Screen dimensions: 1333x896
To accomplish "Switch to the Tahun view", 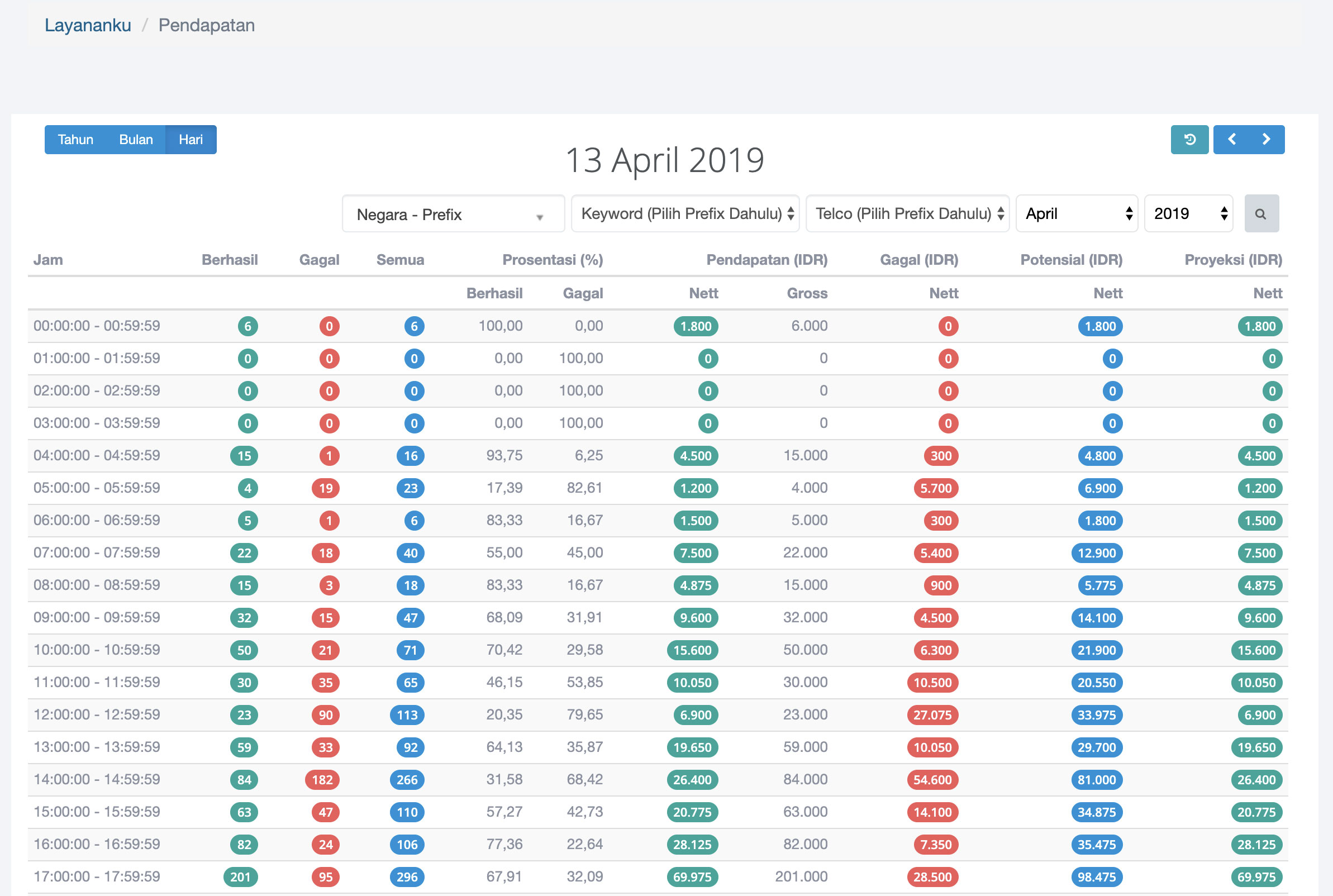I will [x=75, y=140].
